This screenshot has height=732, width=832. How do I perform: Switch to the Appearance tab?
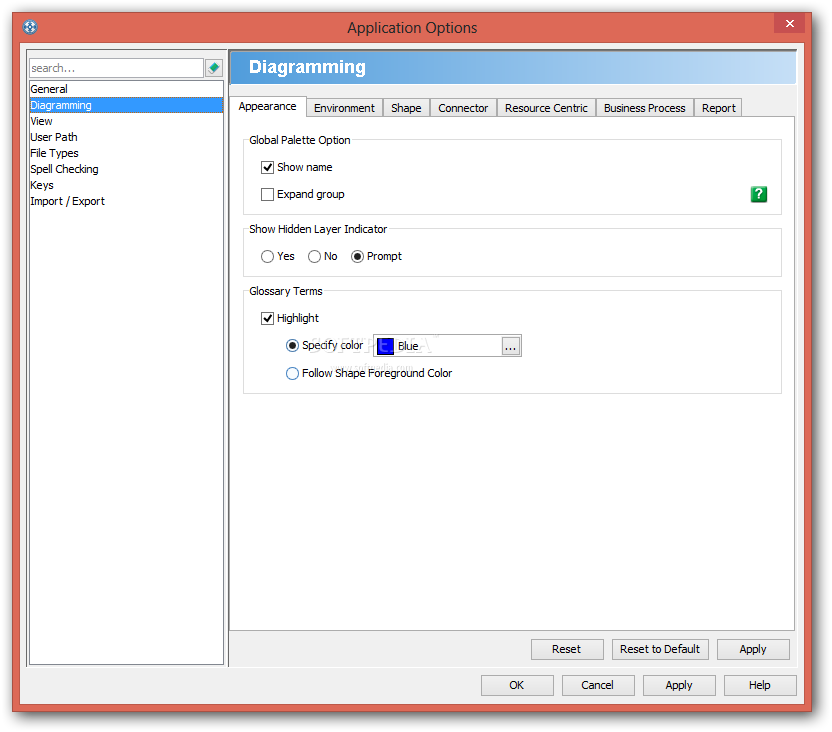click(267, 106)
